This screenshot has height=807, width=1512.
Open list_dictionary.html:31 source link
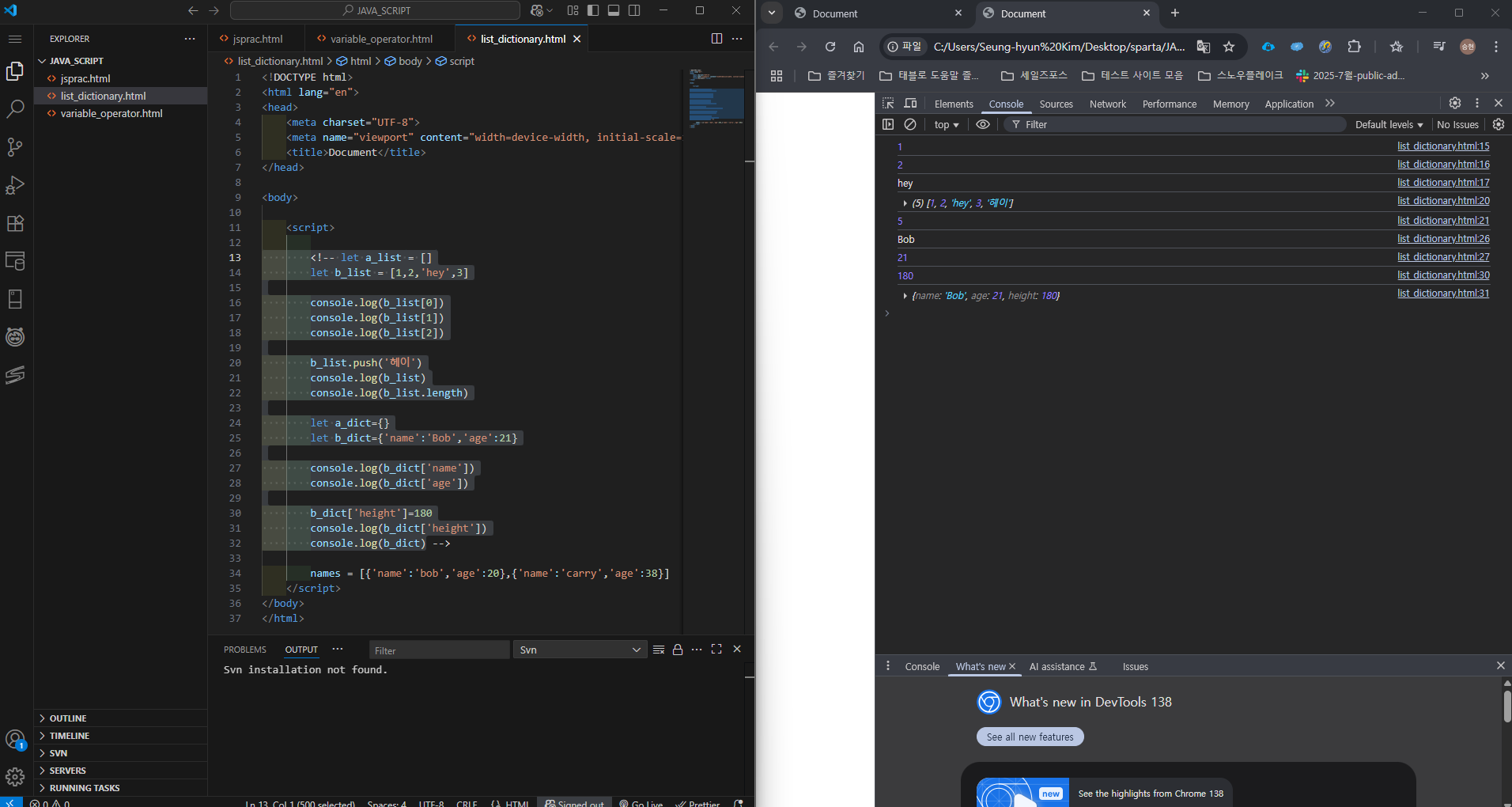pos(1443,294)
